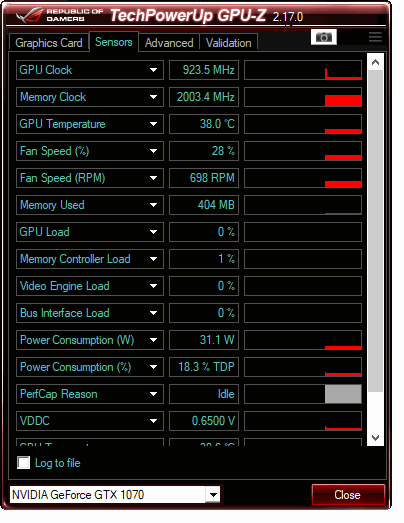Click the 698 RPM value
The image size is (404, 523).
tap(204, 178)
